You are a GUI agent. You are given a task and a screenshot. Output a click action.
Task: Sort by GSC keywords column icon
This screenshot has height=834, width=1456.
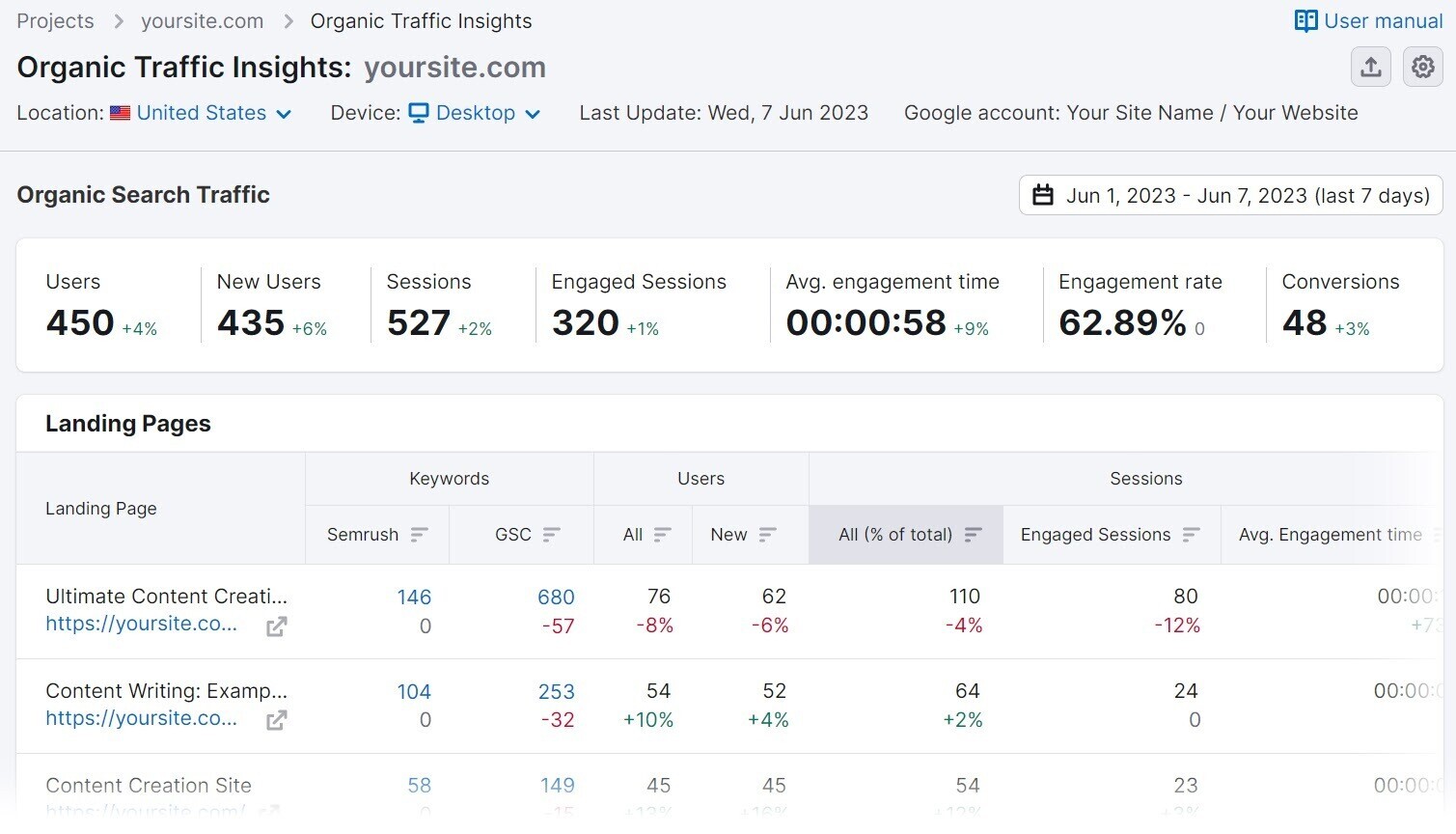(552, 535)
